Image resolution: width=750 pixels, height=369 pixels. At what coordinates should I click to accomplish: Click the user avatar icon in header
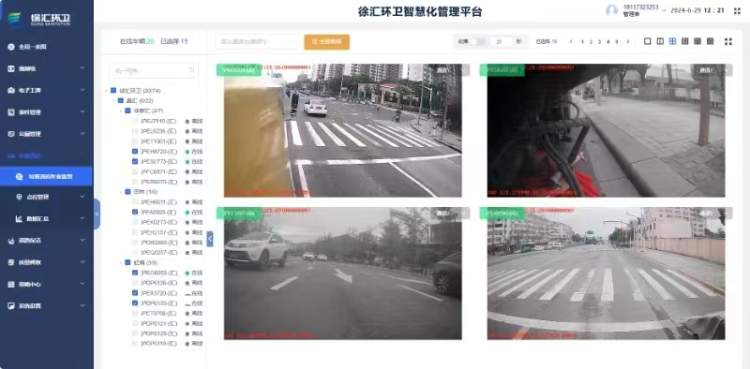point(612,11)
